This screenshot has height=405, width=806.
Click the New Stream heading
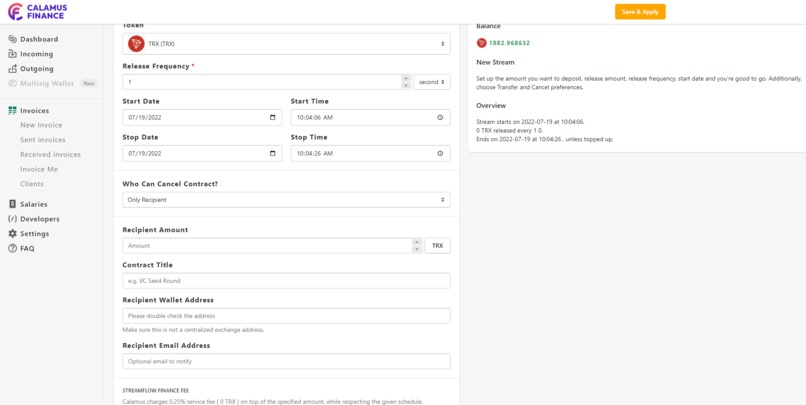click(496, 62)
